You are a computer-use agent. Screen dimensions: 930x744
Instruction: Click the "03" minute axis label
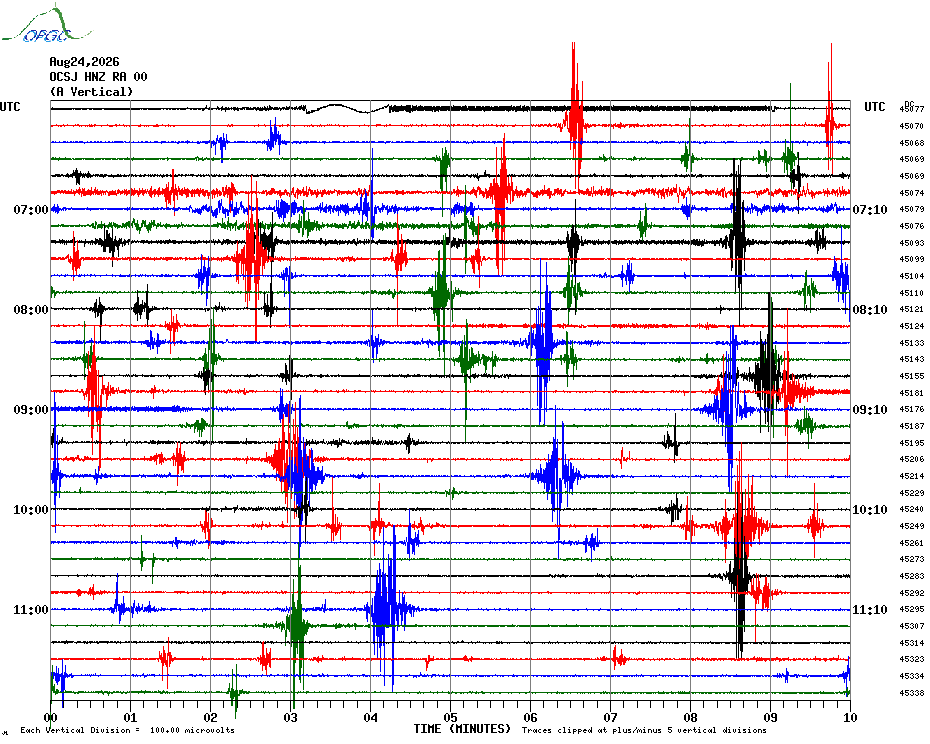click(291, 717)
